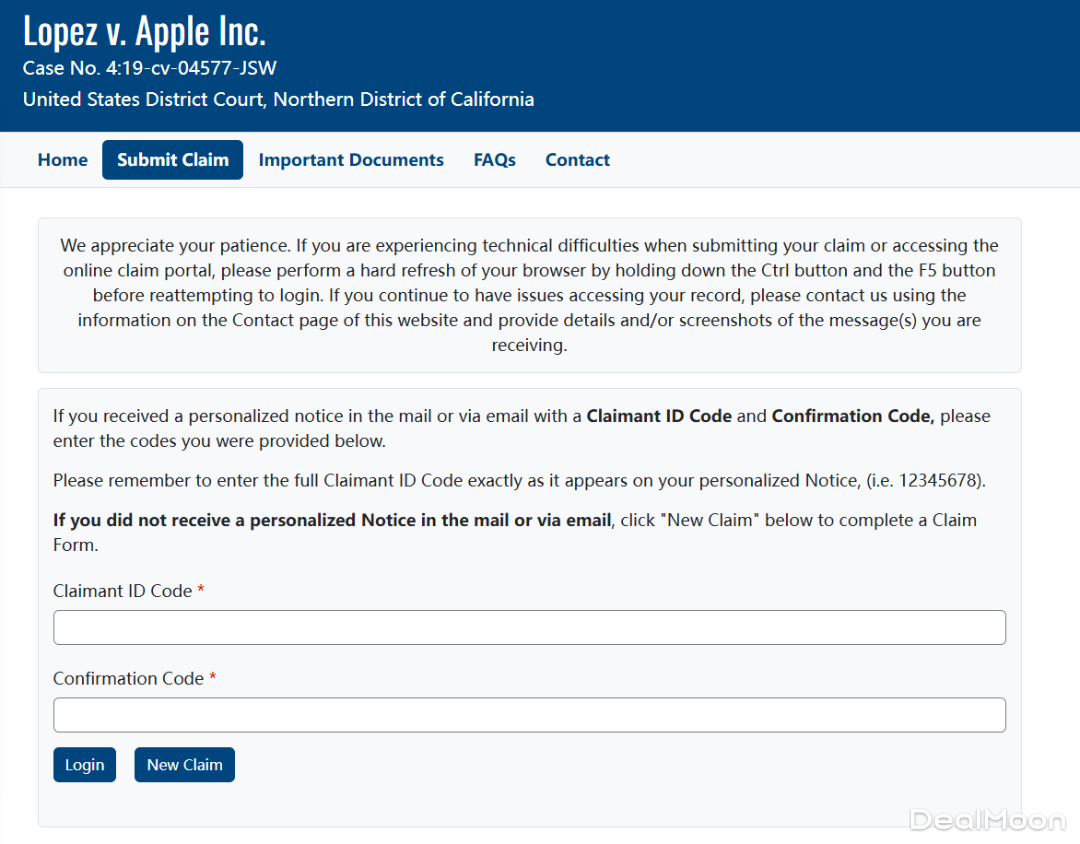Go to the Home page
The height and width of the screenshot is (844, 1080).
[62, 160]
